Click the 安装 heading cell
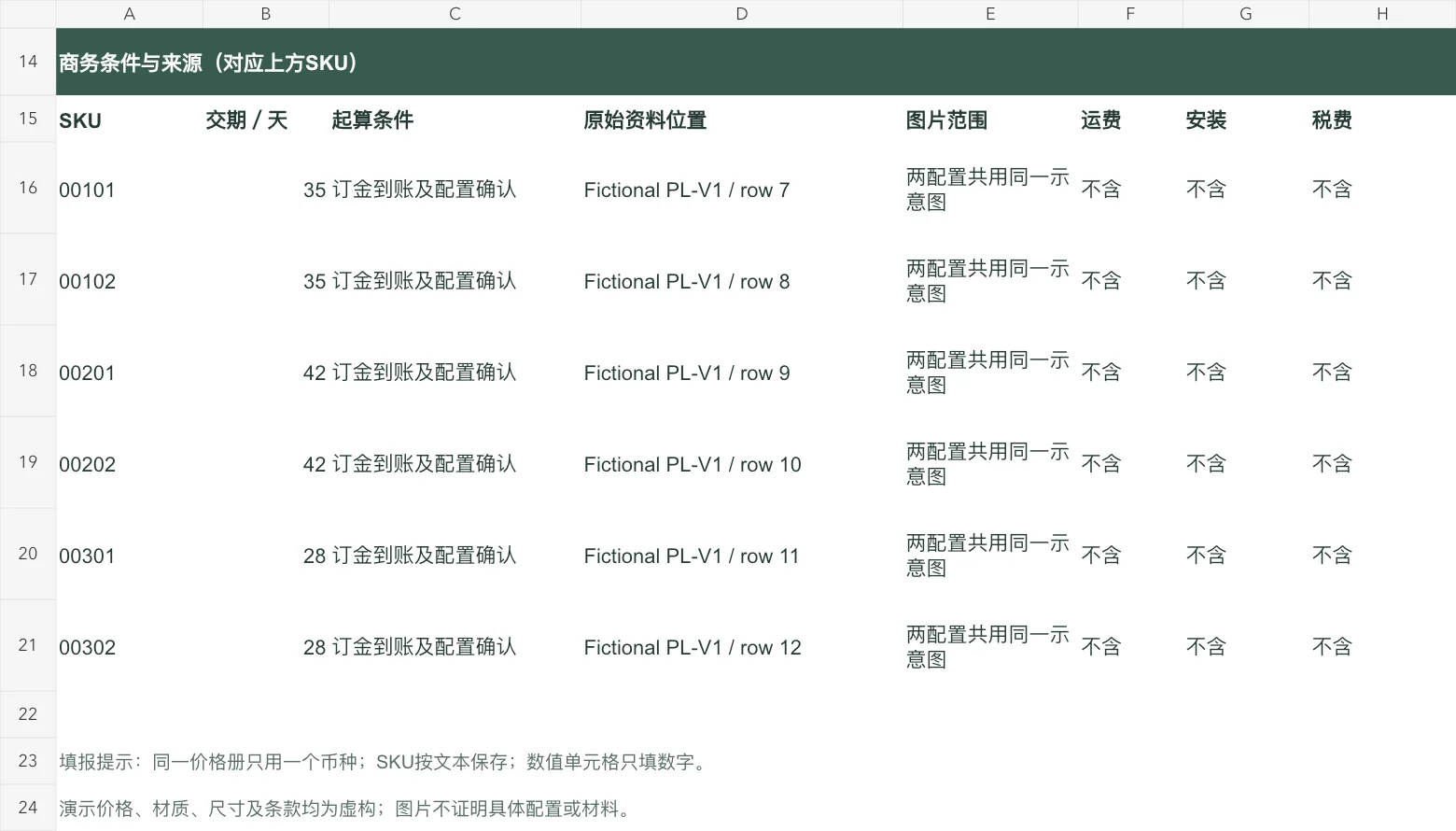This screenshot has height=831, width=1456. coord(1245,120)
